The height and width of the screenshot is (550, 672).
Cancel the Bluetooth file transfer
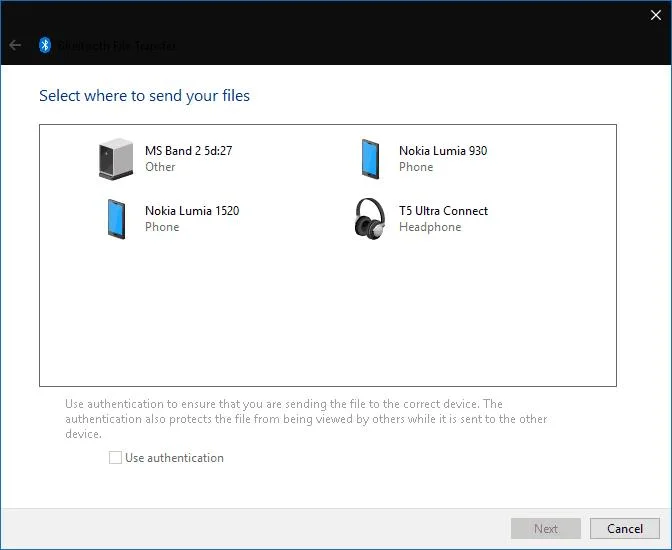tap(624, 529)
